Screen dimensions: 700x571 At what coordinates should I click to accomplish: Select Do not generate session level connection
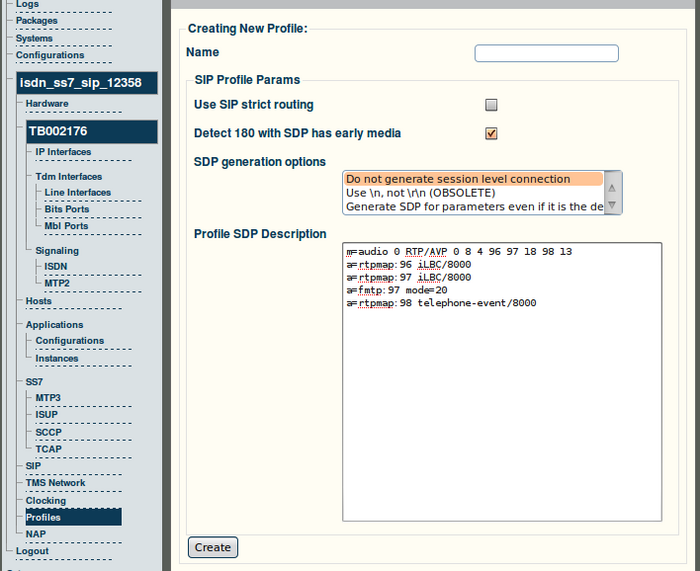(473, 179)
